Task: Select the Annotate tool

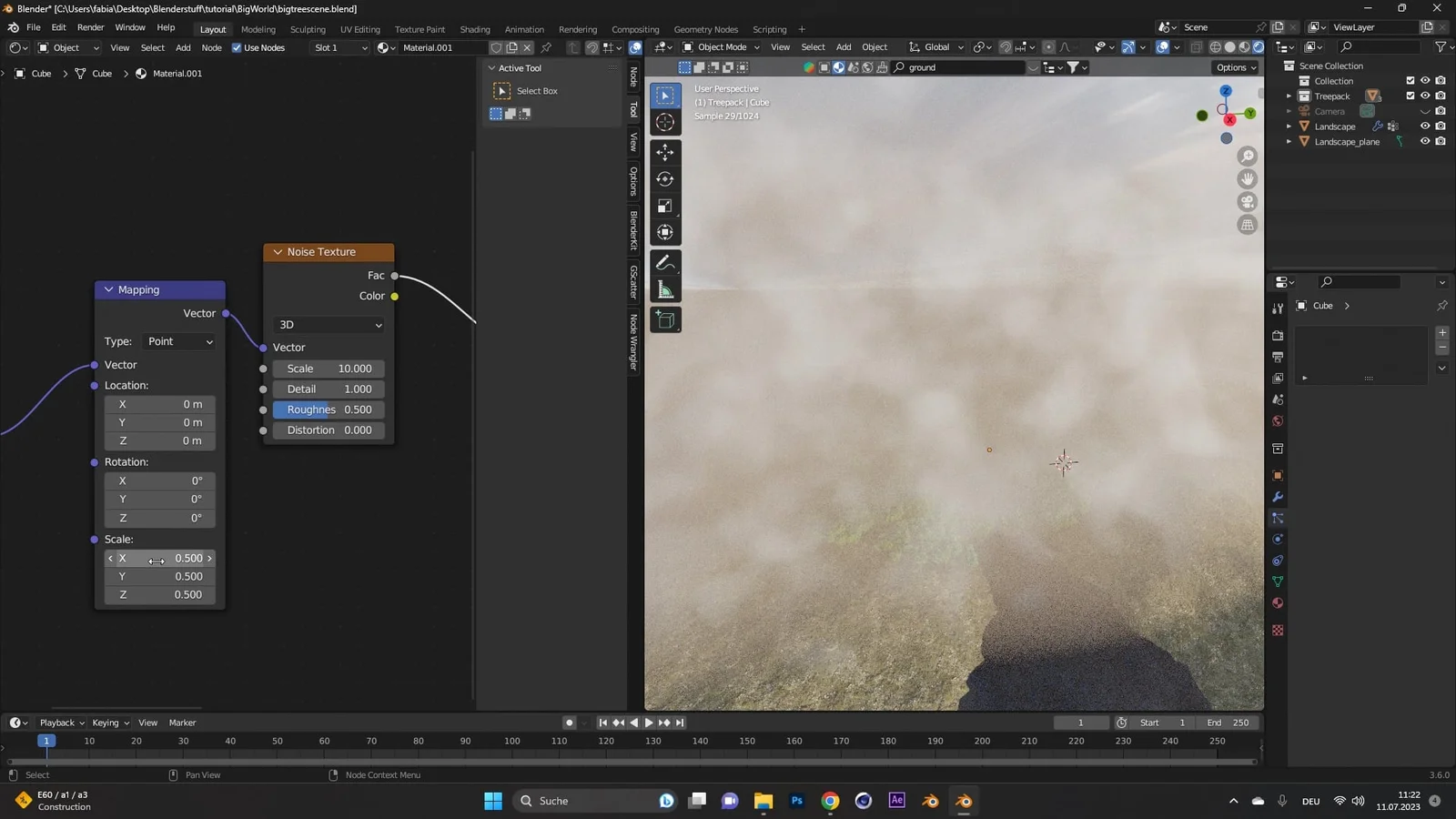Action: 665,263
